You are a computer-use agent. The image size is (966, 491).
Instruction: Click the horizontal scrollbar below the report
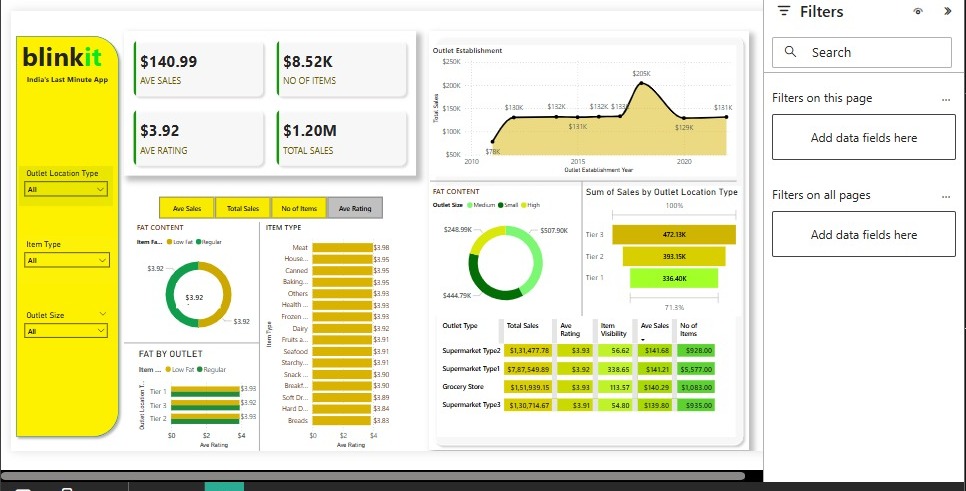373,476
